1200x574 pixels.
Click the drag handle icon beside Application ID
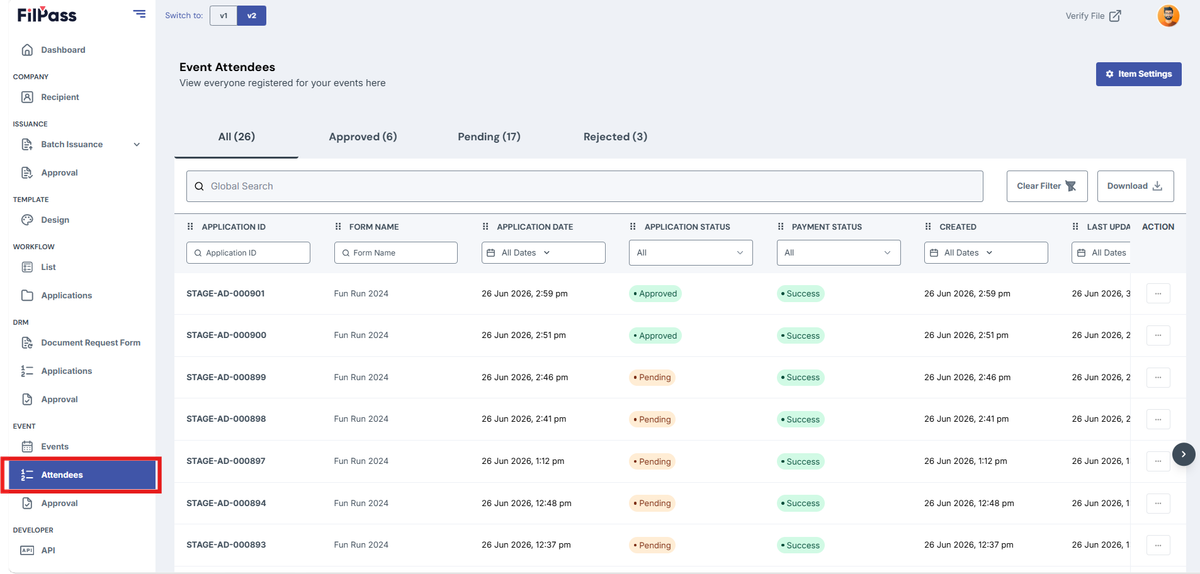coord(191,227)
